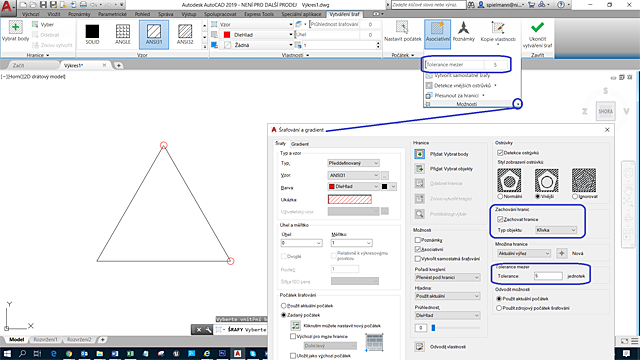Open the Vzor ANSI31 pattern dropdown

click(x=353, y=175)
